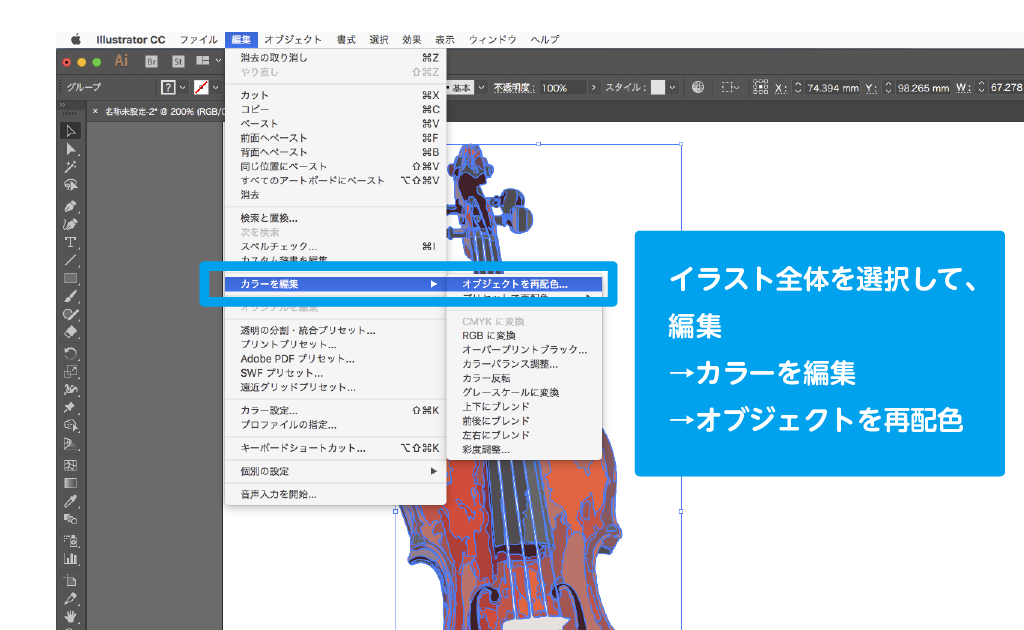Select the Eyedropper tool
The image size is (1024, 630).
pyautogui.click(x=71, y=502)
